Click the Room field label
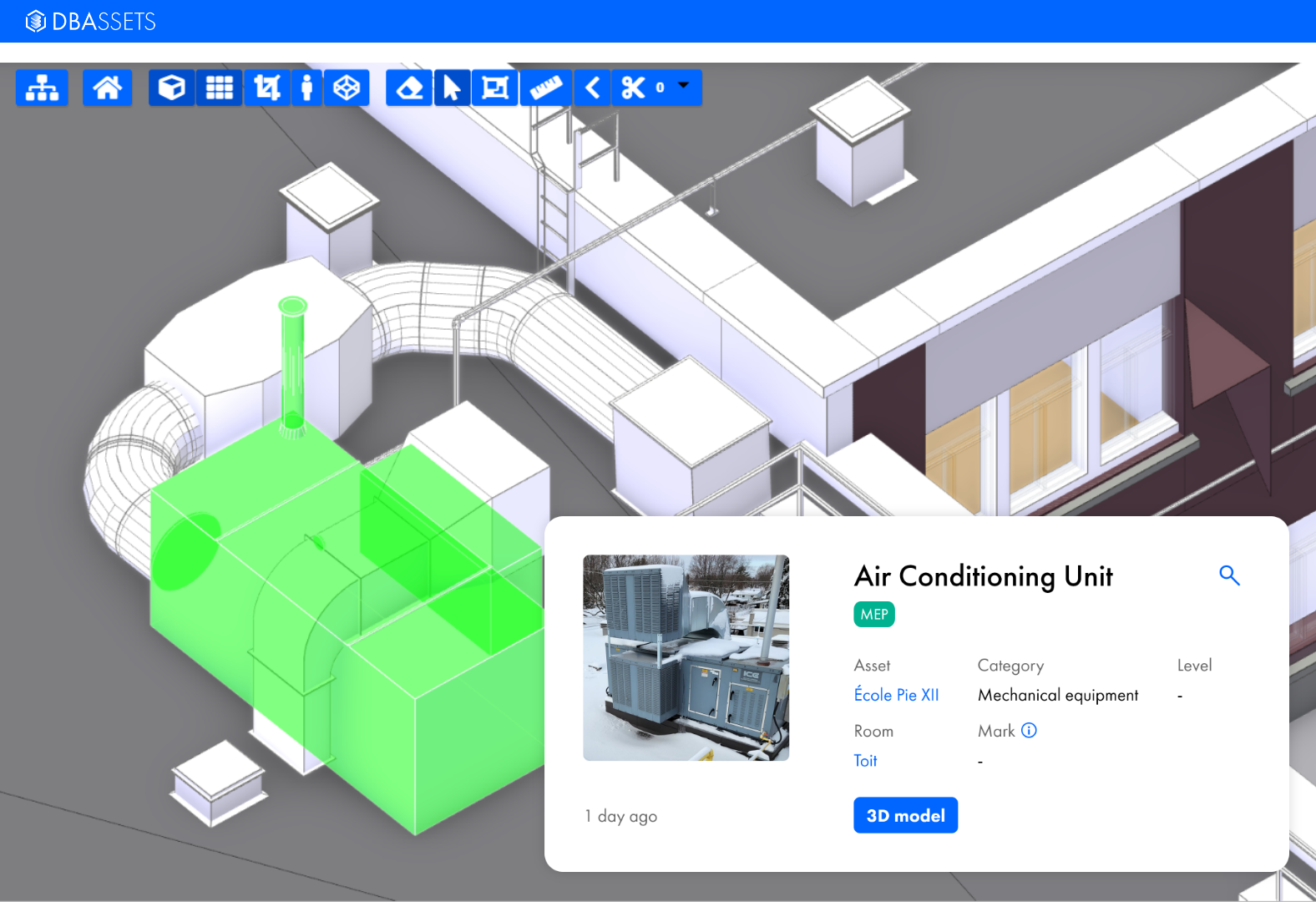Screen dimensions: 1316x902 [873, 732]
